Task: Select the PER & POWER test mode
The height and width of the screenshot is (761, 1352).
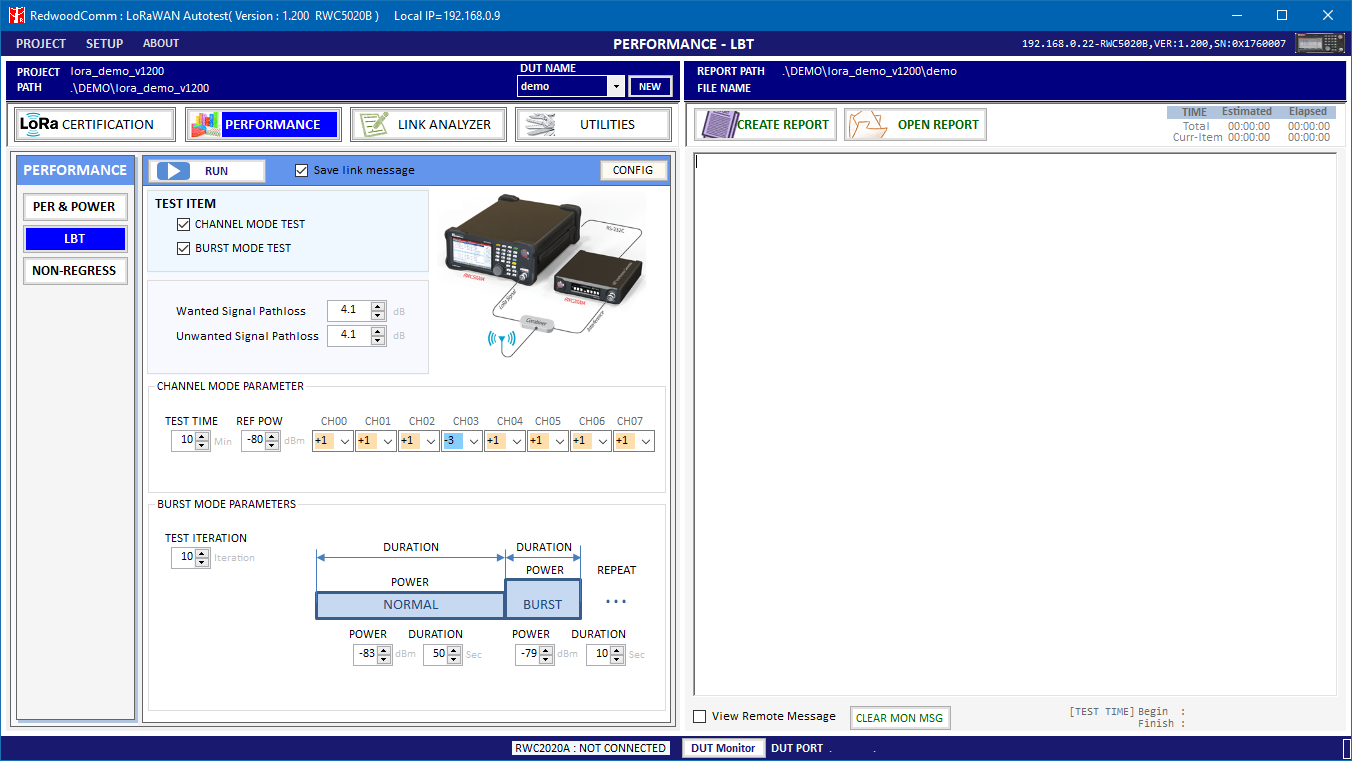Action: (75, 207)
